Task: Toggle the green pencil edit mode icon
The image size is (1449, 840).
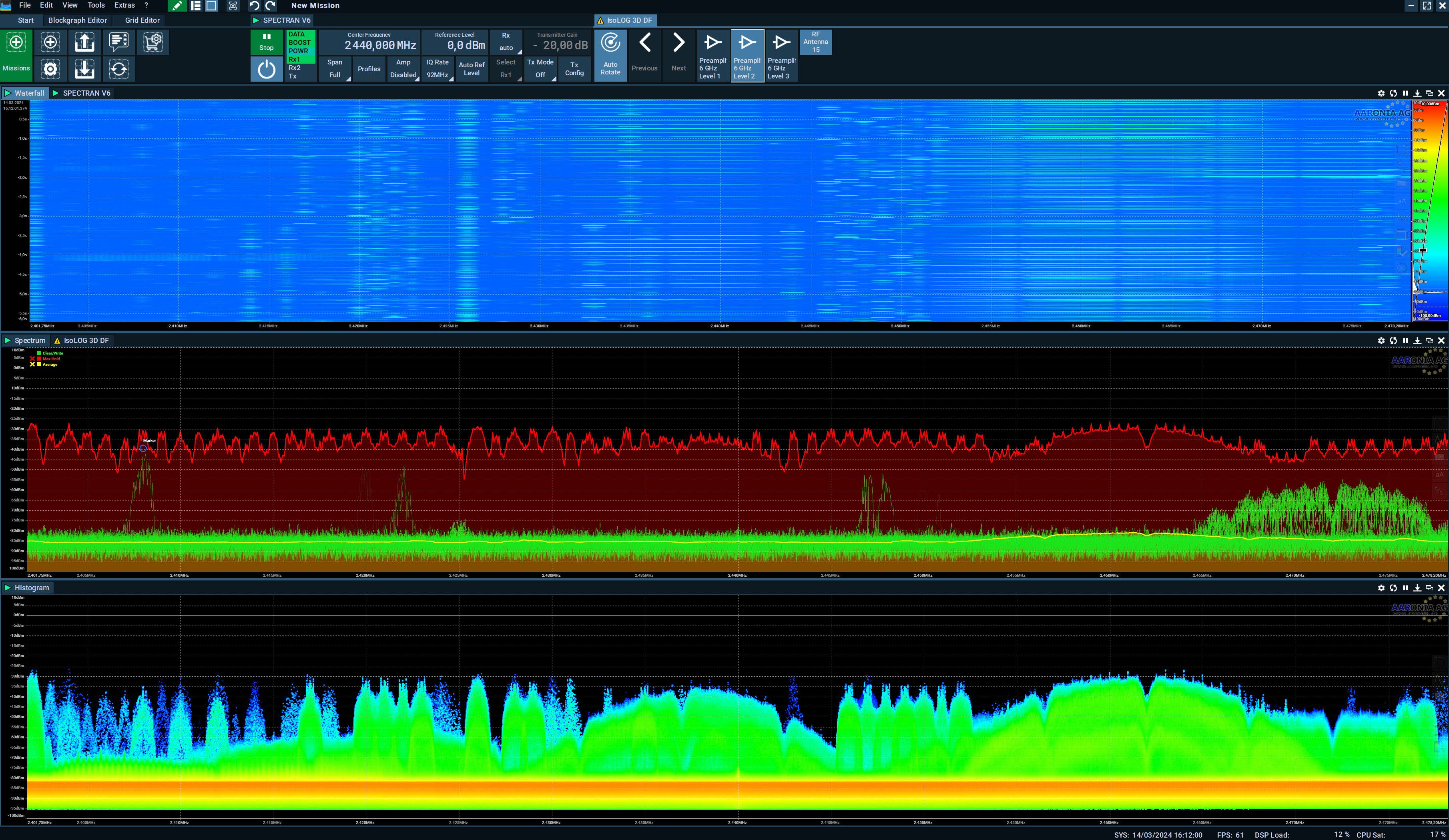Action: click(177, 6)
